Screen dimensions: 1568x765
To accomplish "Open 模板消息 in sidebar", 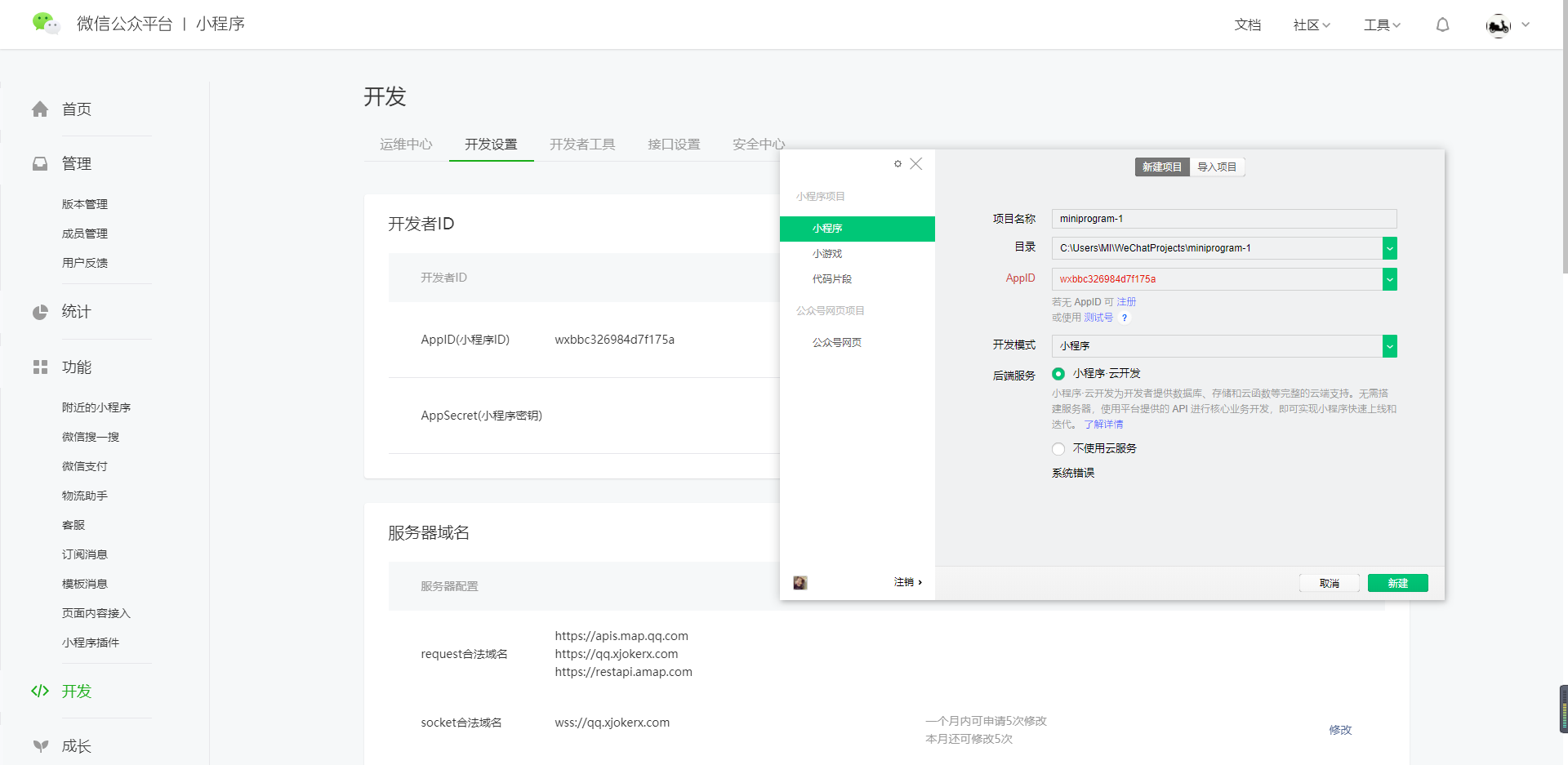I will pyautogui.click(x=85, y=584).
